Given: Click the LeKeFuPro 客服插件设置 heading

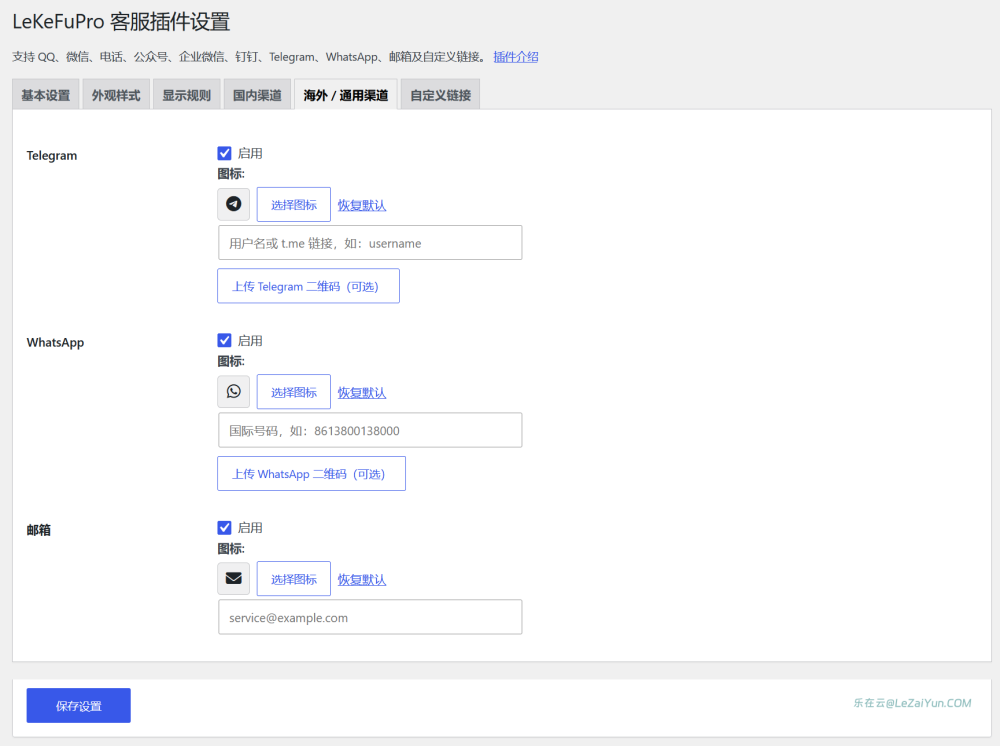Looking at the screenshot, I should pyautogui.click(x=121, y=22).
